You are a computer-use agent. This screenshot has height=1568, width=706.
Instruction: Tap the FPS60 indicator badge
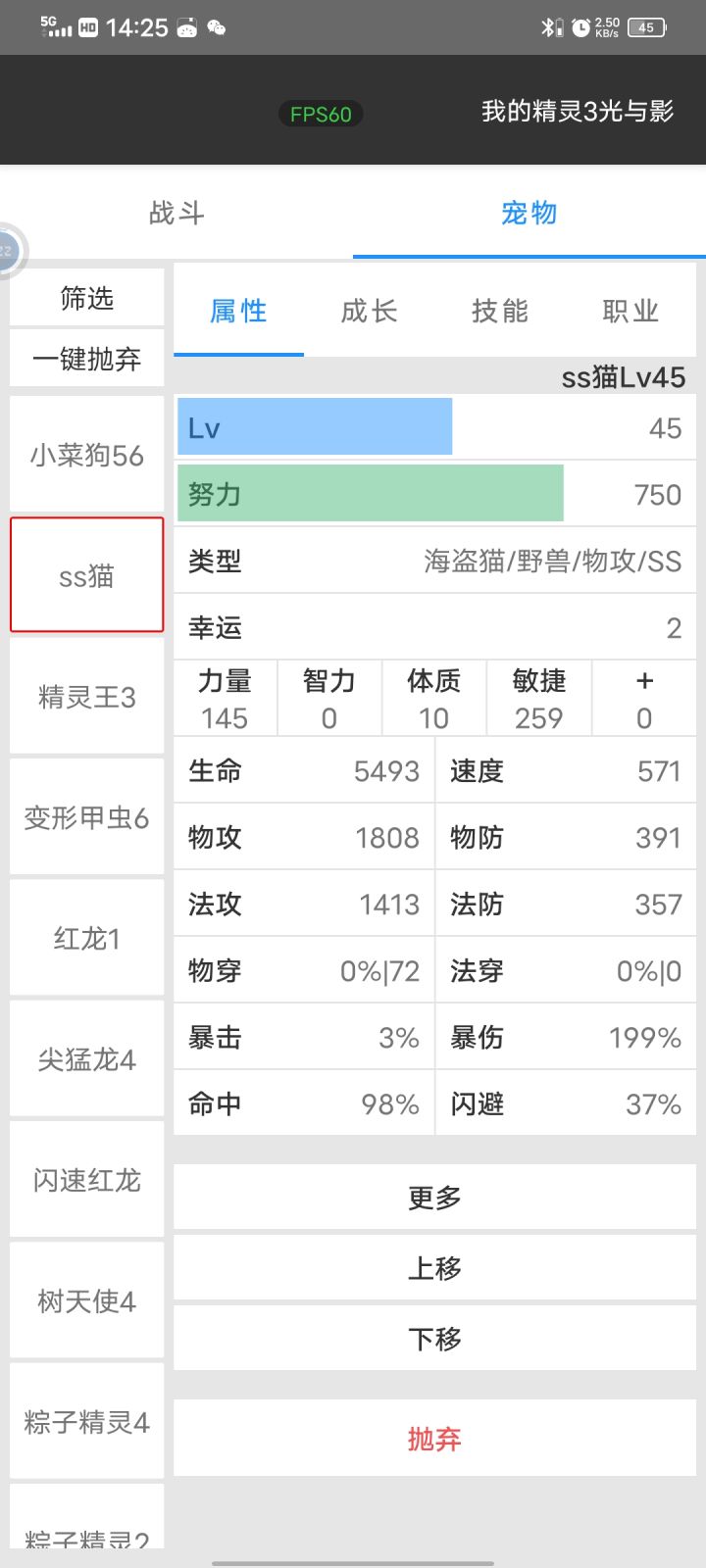[x=321, y=114]
